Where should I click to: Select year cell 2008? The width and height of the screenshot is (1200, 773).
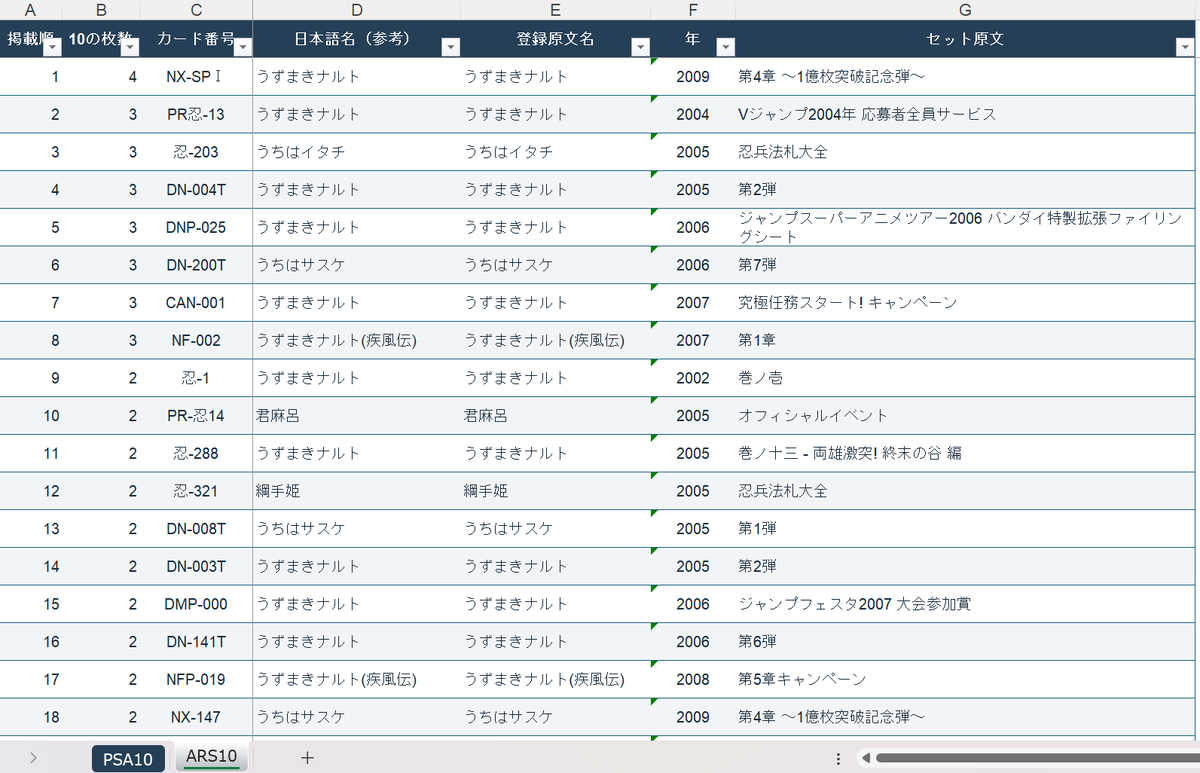(693, 679)
